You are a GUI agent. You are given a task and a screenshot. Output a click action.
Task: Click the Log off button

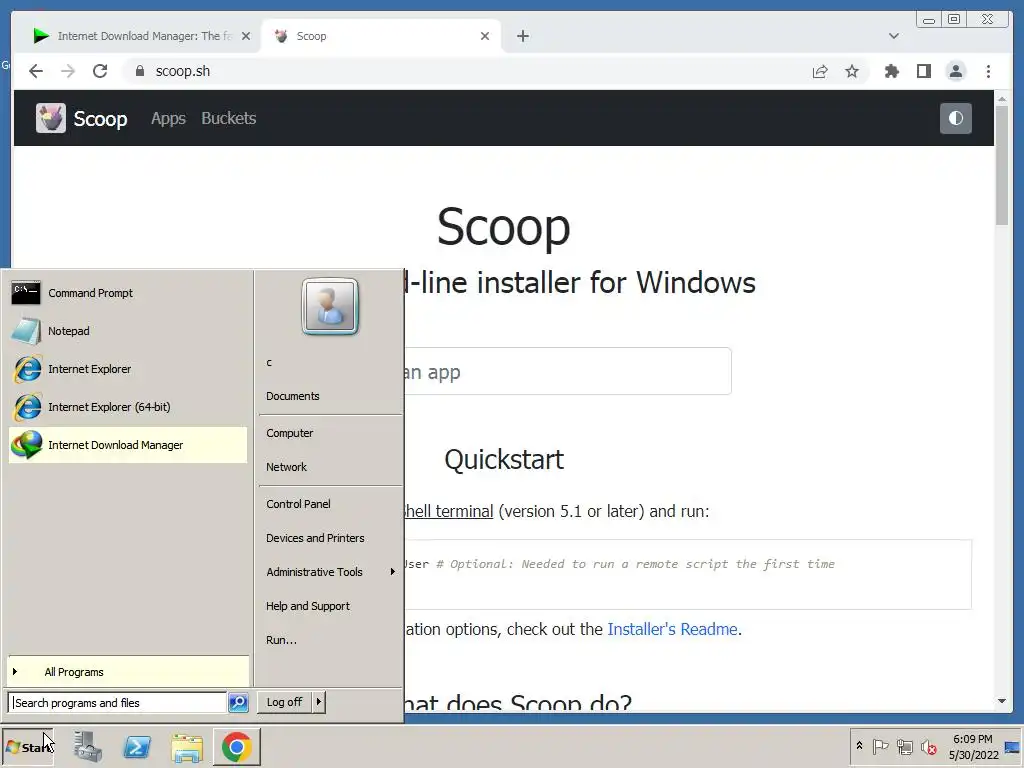(285, 702)
